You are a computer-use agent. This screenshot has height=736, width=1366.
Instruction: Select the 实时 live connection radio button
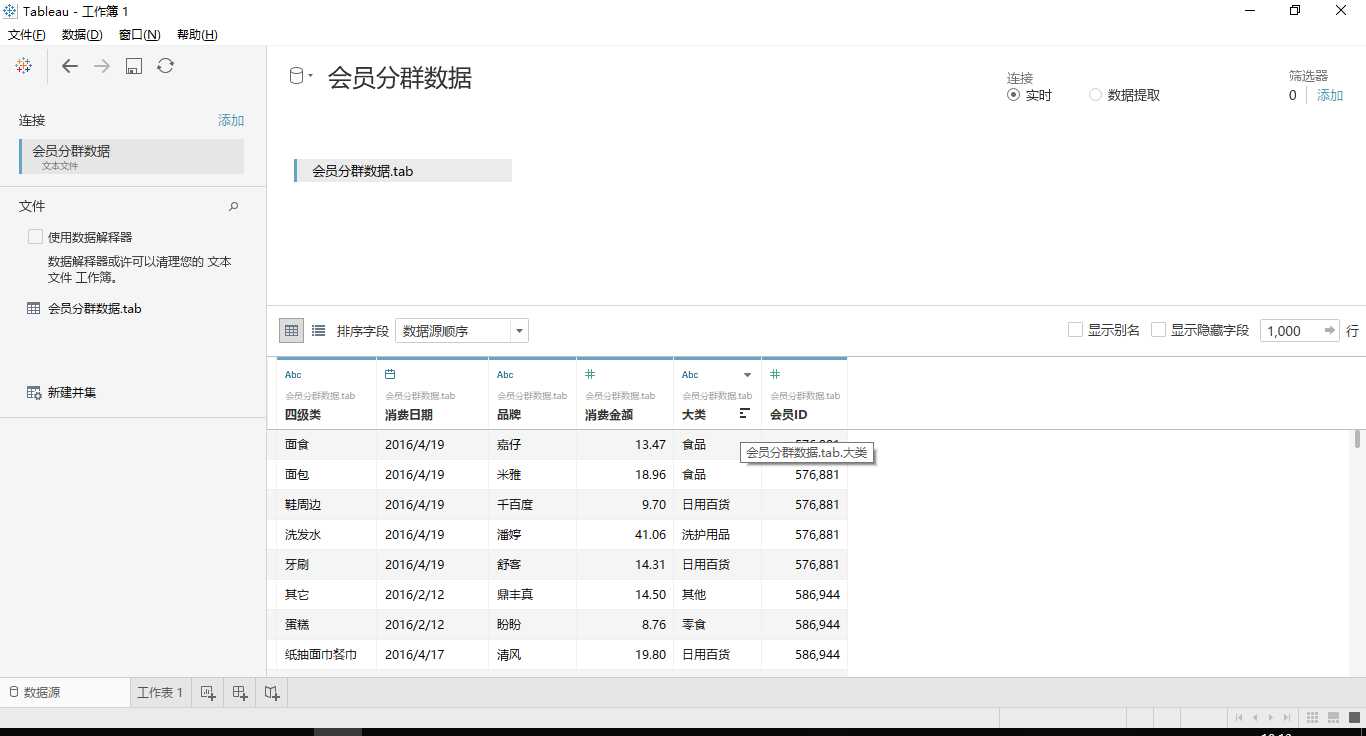(x=1014, y=95)
